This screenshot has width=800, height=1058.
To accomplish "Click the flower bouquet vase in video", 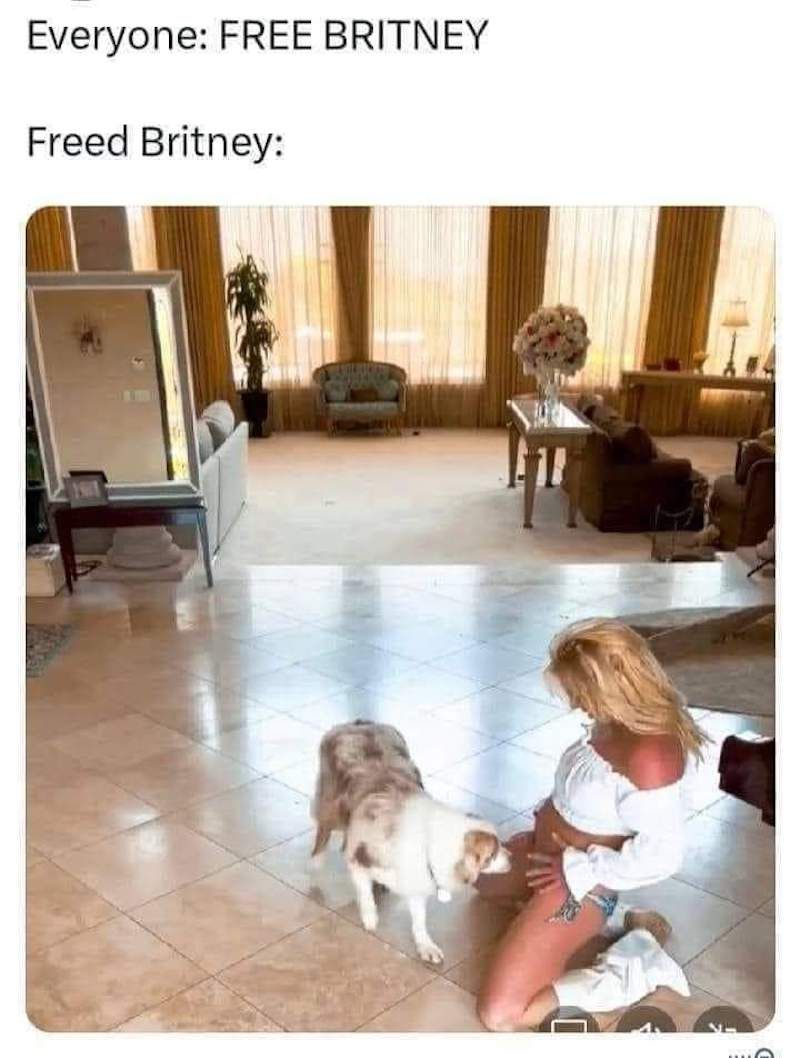I will coord(551,361).
